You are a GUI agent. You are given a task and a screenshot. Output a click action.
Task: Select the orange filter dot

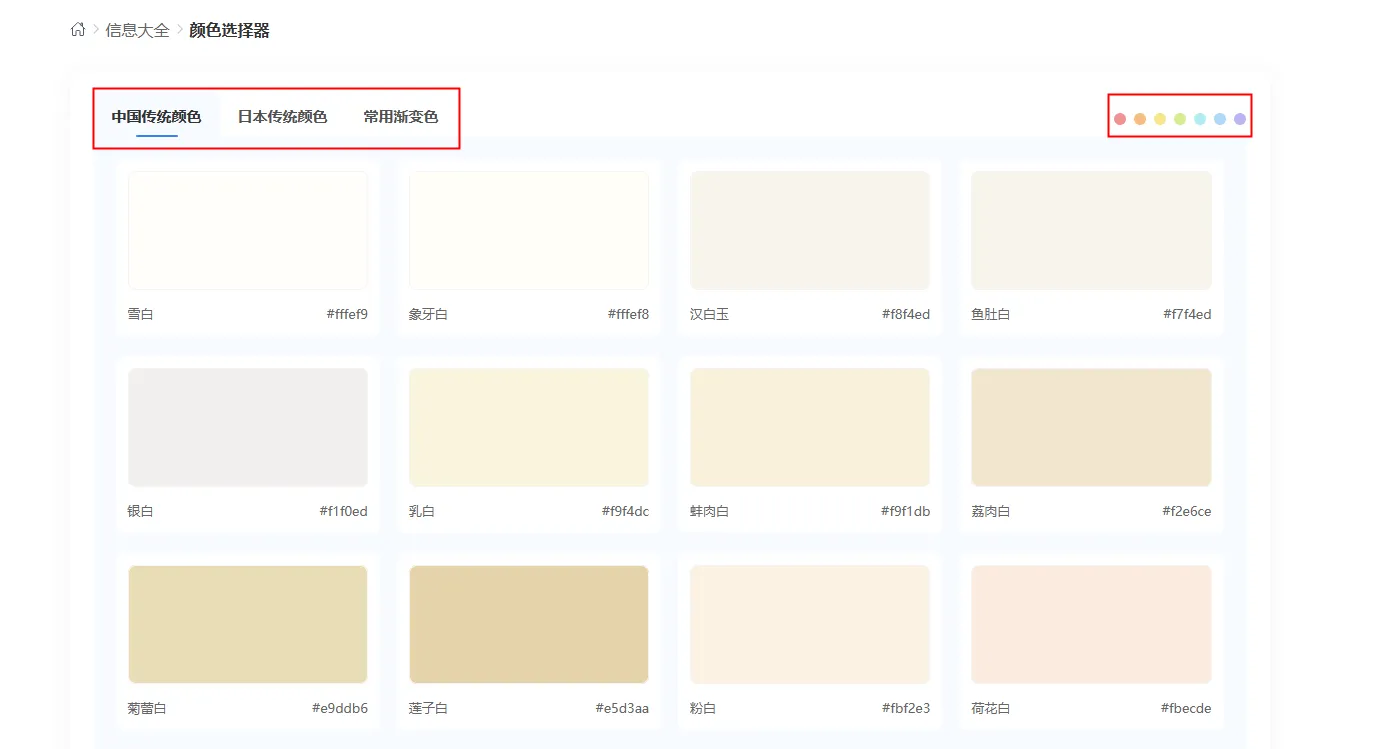(x=1140, y=119)
